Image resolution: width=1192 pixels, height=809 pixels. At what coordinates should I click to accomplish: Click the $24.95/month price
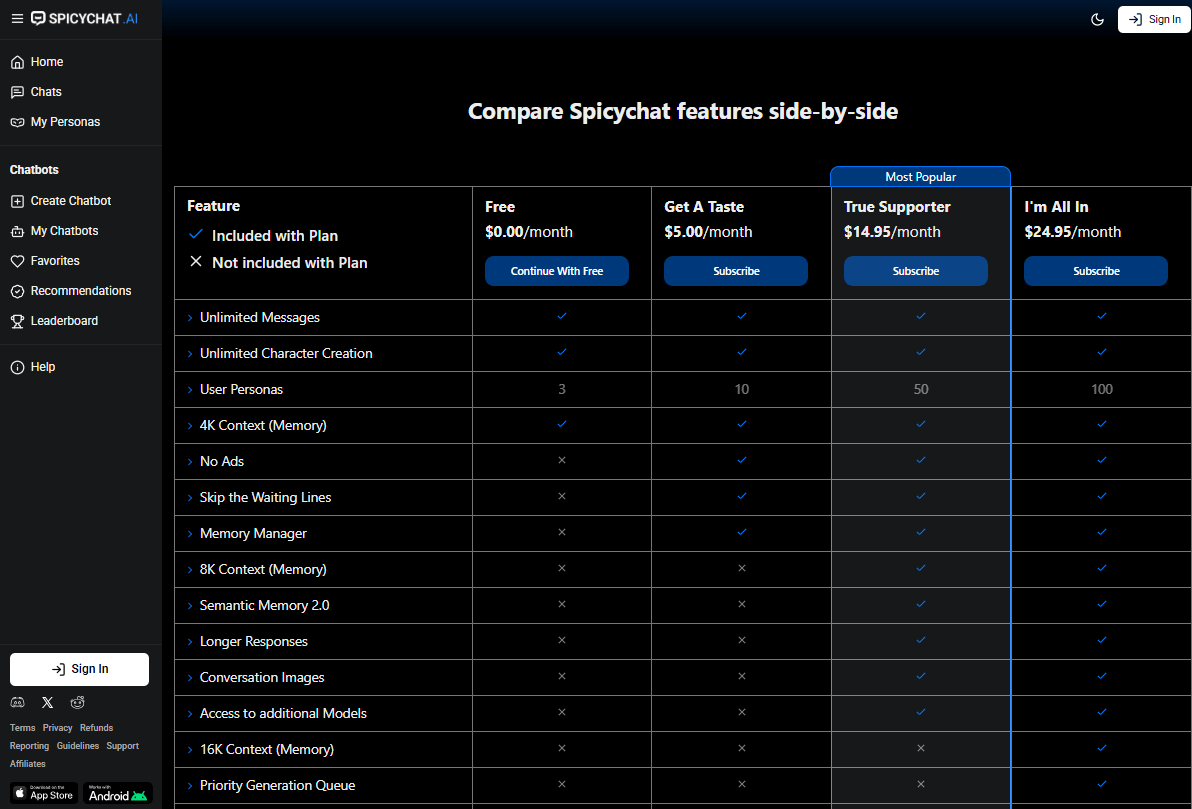[1073, 232]
